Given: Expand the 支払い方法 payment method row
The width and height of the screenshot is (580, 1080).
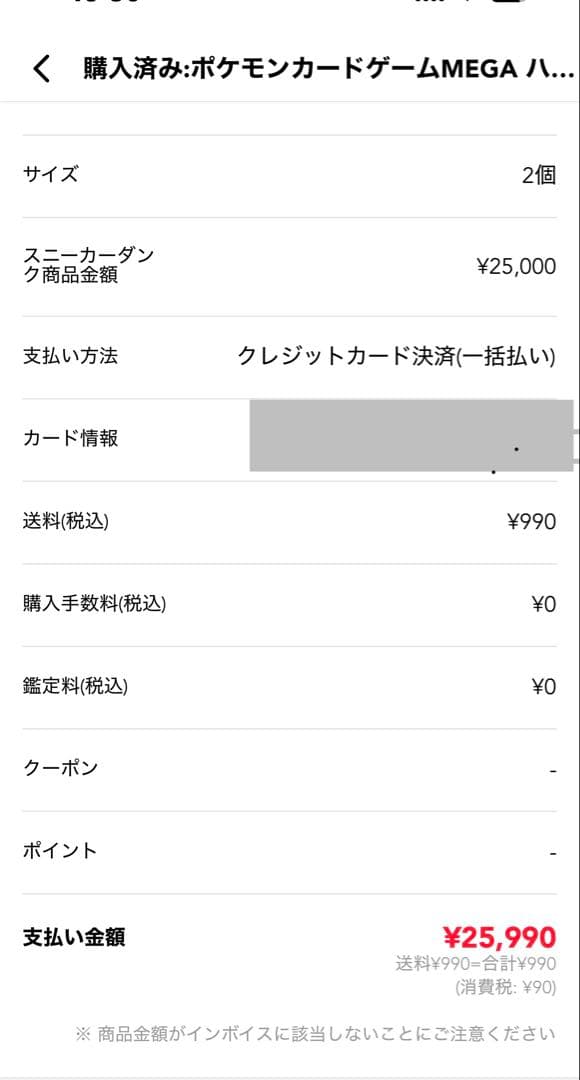Looking at the screenshot, I should pyautogui.click(x=290, y=354).
